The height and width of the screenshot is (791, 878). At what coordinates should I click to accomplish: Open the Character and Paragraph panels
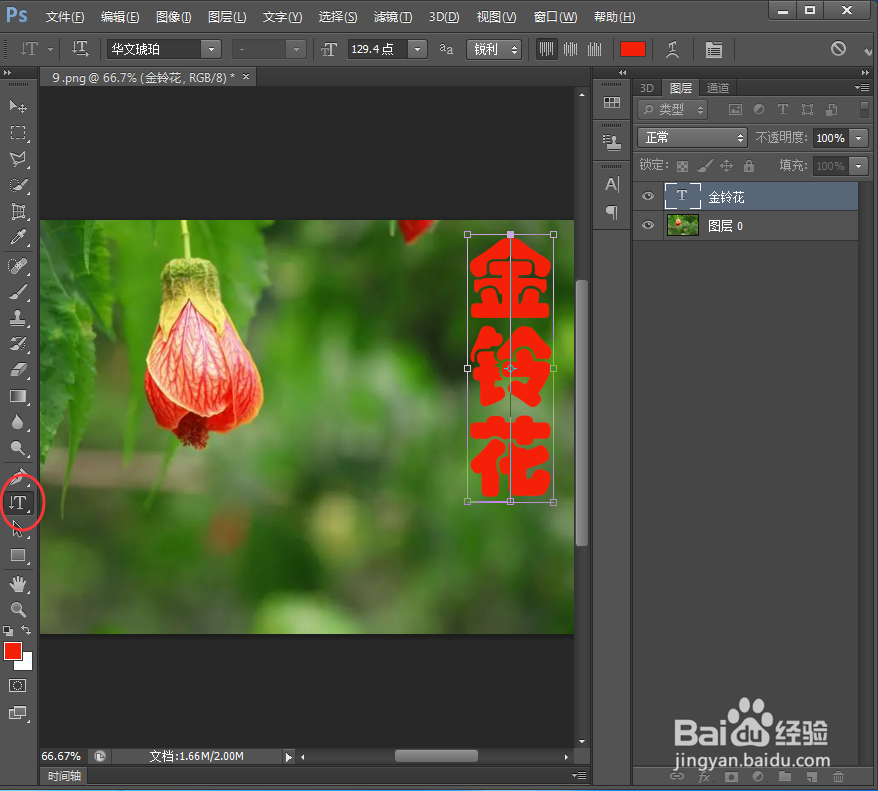(713, 49)
